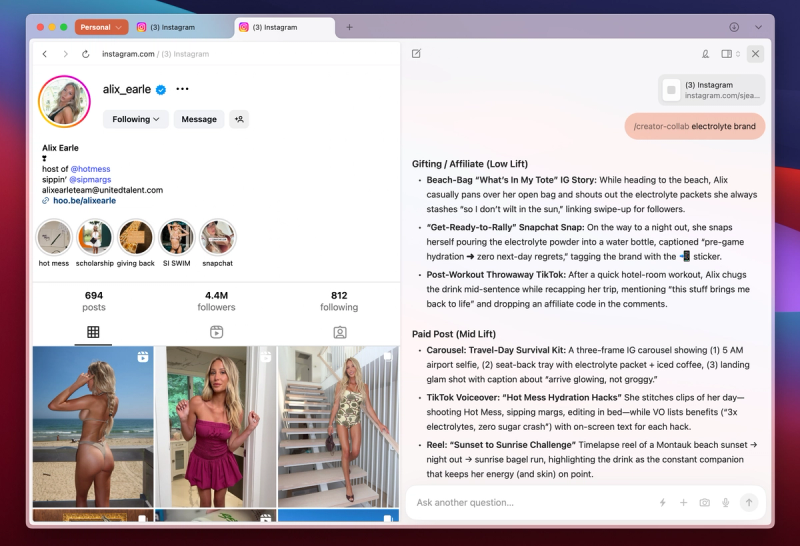Click the lightning bolt shortcuts icon
This screenshot has height=546, width=800.
coord(662,503)
